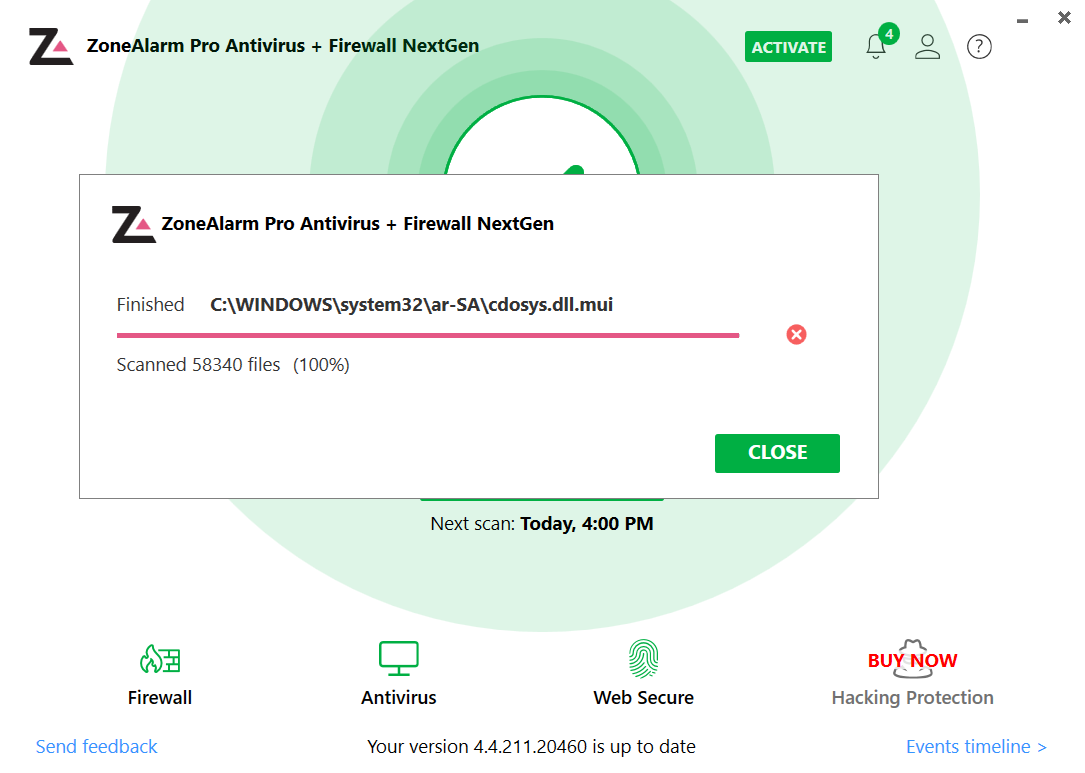The image size is (1085, 773).
Task: Click the notification badge showing 4
Action: (888, 32)
